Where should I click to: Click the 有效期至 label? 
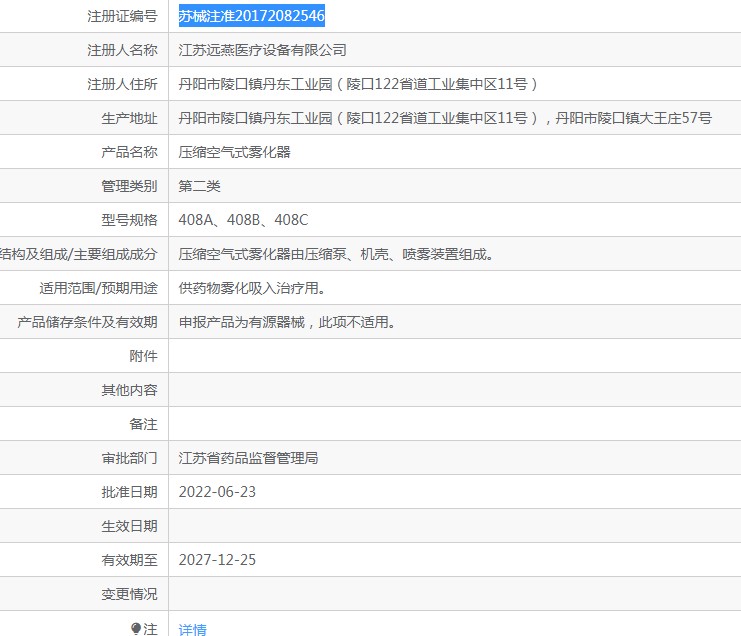click(129, 560)
